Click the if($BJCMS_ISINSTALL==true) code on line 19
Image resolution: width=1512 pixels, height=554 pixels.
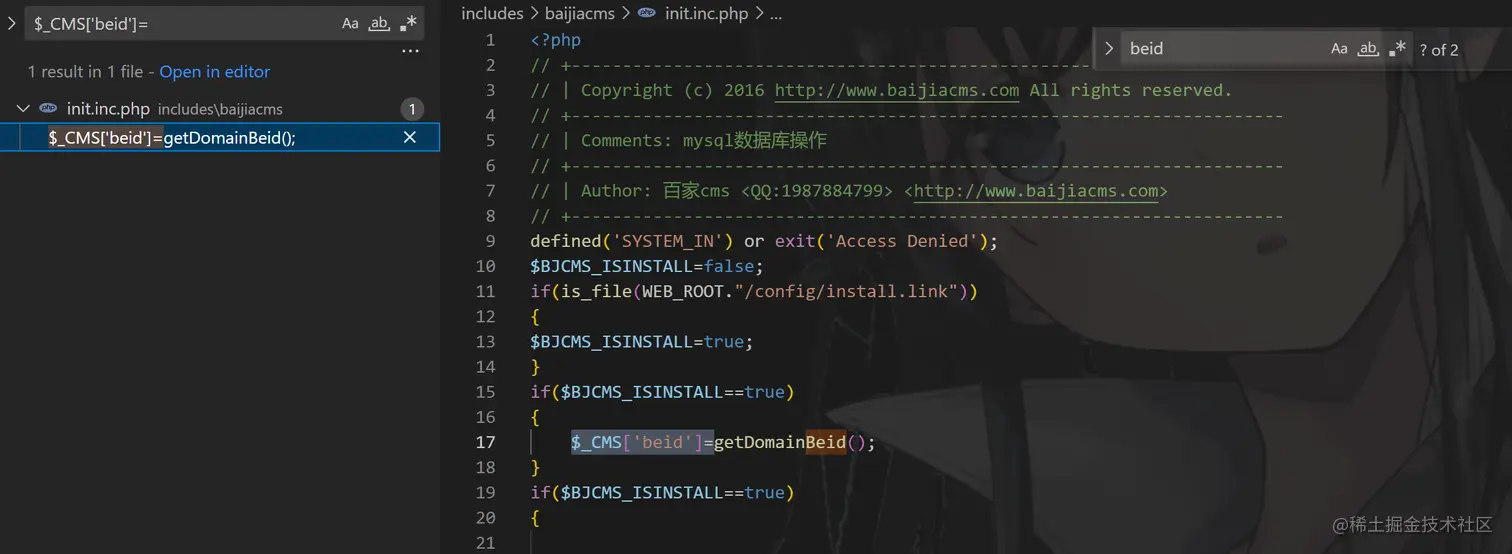[x=662, y=492]
